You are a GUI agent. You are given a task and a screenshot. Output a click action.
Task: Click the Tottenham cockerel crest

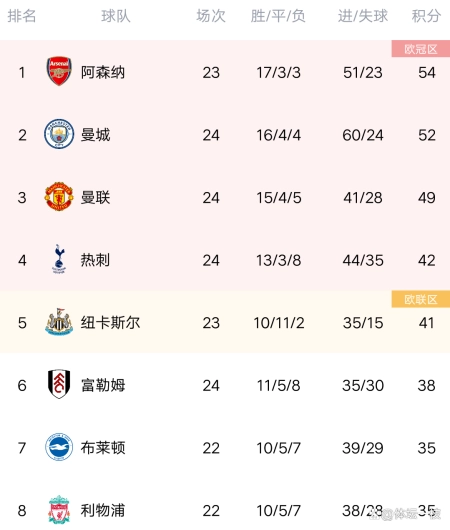pos(59,259)
